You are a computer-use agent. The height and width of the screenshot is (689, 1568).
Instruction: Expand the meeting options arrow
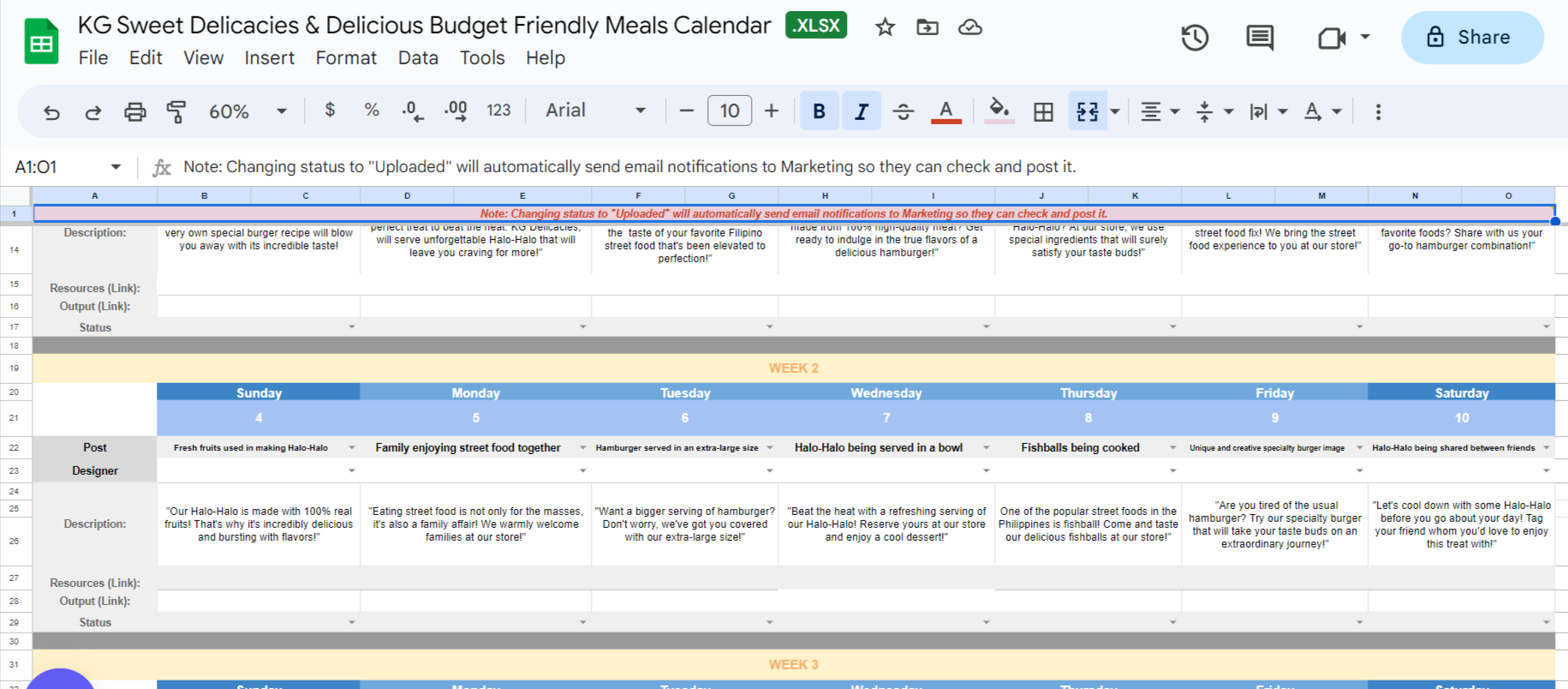(1365, 37)
